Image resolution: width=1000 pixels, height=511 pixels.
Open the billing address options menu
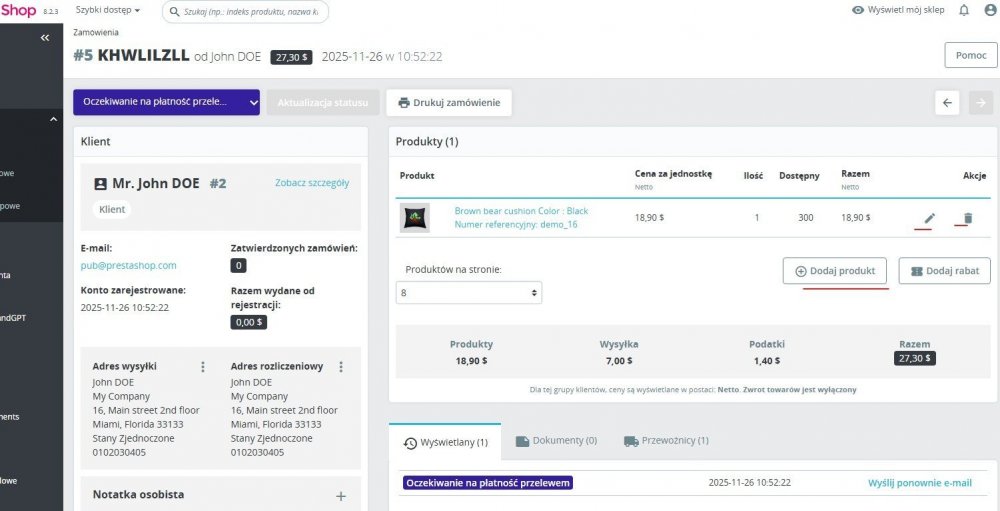341,367
